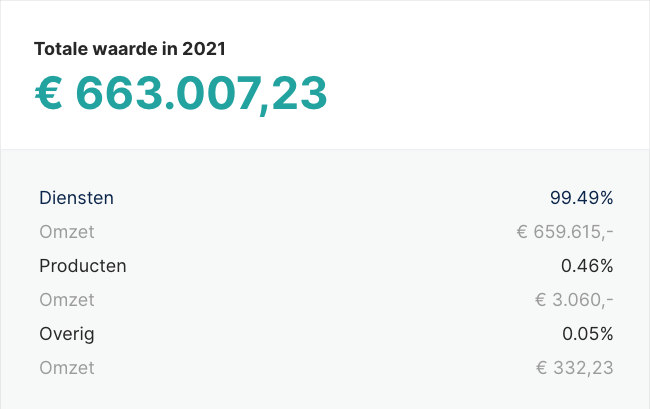
Task: Select the 0.05% Overig percentage
Action: [x=587, y=334]
